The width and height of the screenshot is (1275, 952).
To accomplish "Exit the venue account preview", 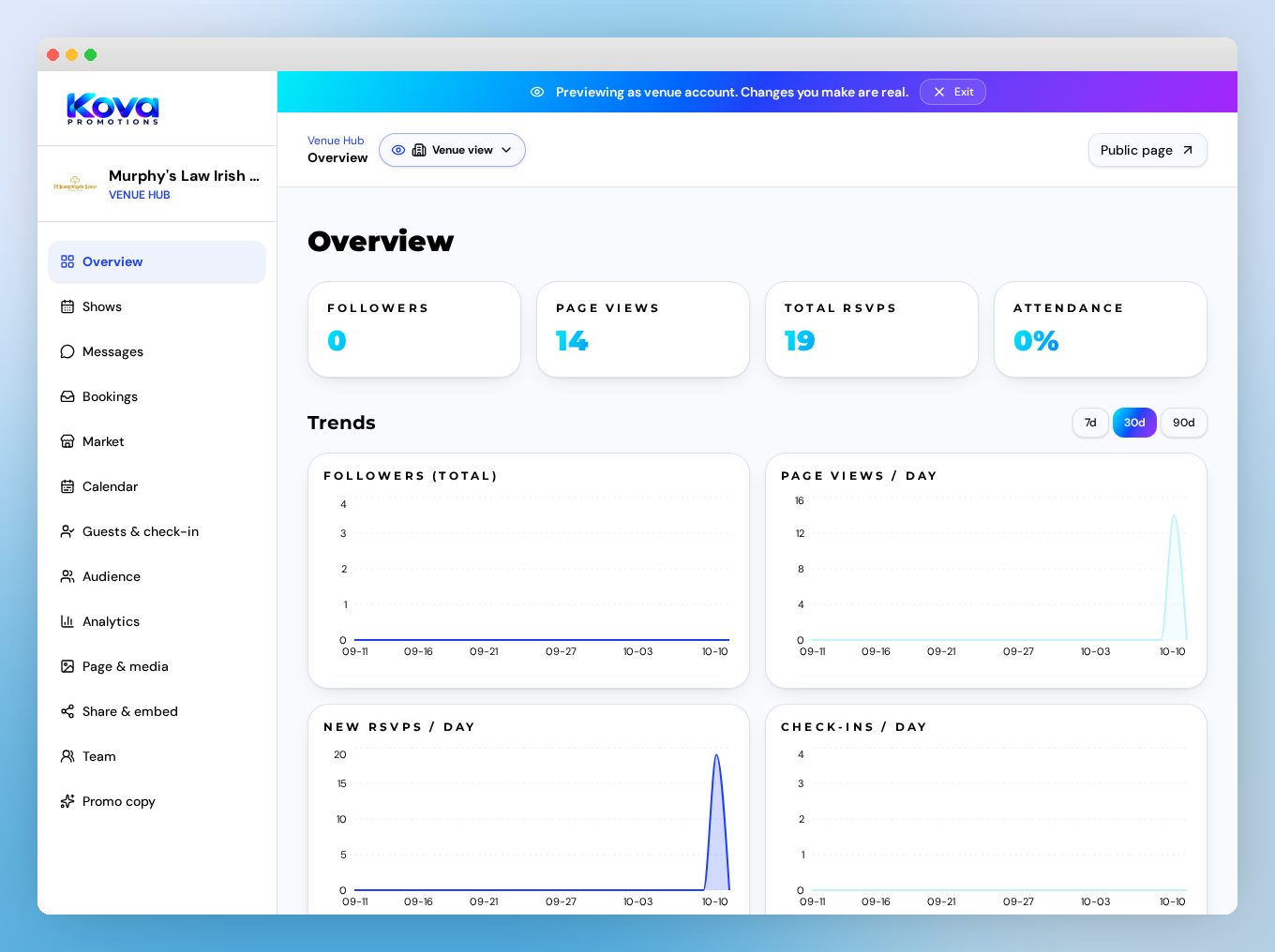I will 952,92.
